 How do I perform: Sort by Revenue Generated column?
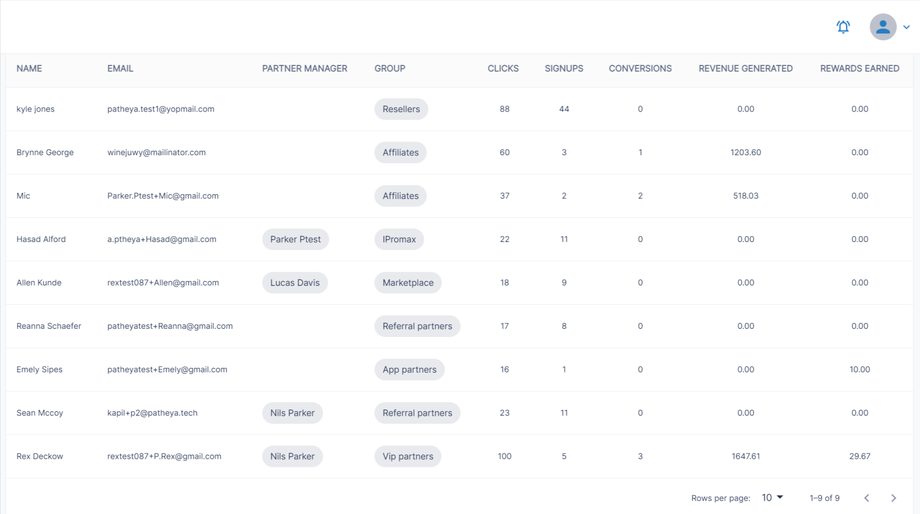[x=745, y=69]
